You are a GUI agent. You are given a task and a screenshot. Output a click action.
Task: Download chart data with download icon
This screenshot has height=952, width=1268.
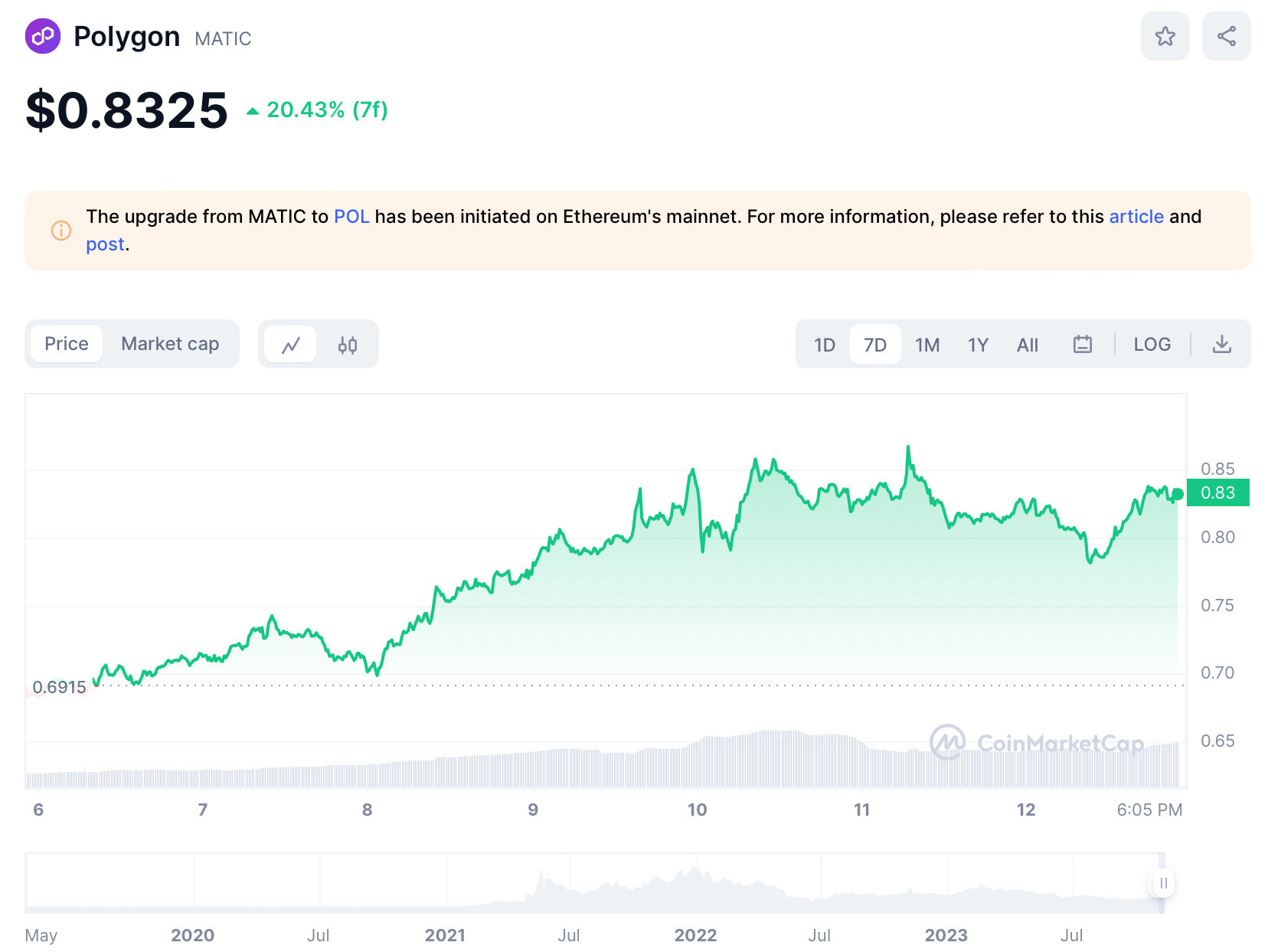(x=1222, y=344)
